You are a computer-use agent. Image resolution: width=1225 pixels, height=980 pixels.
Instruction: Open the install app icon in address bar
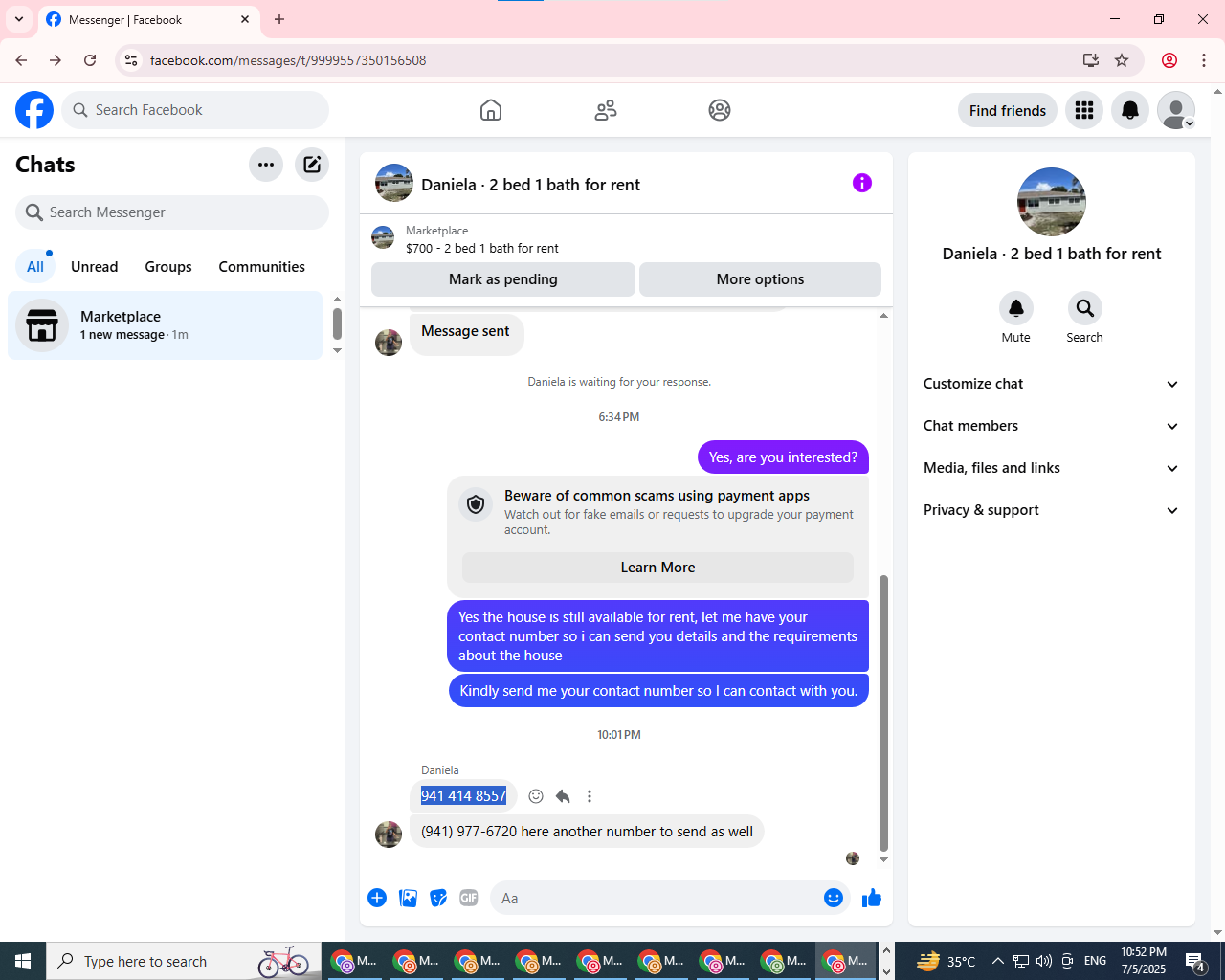click(x=1090, y=60)
